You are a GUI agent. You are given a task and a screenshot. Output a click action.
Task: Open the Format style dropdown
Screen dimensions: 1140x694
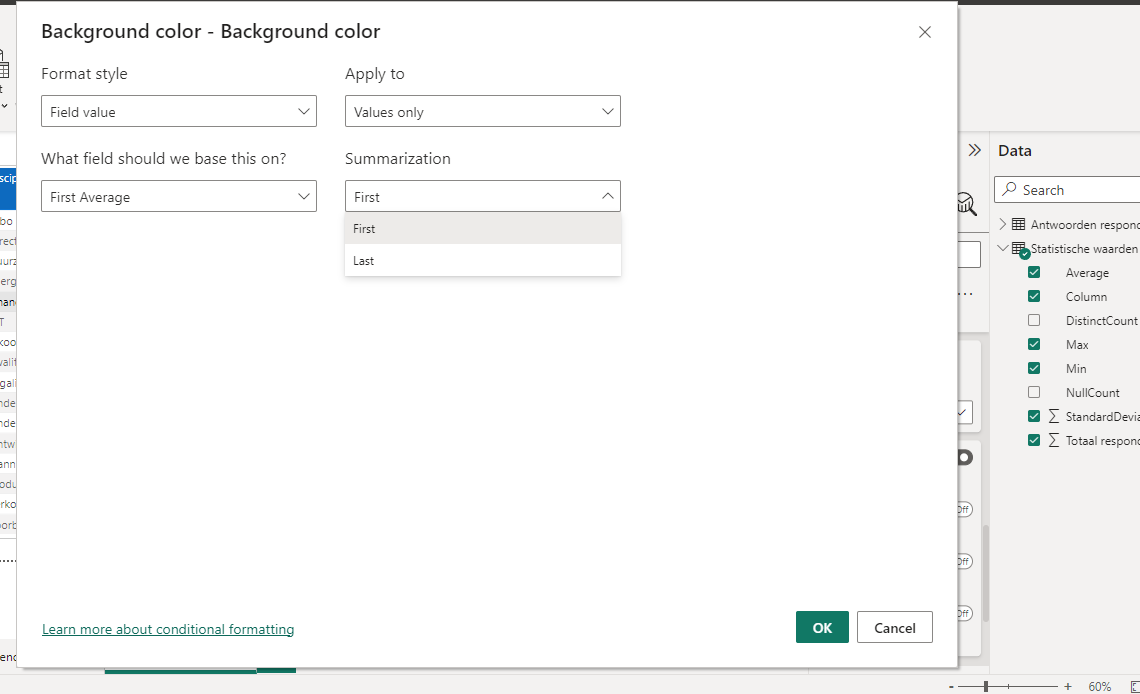click(179, 111)
